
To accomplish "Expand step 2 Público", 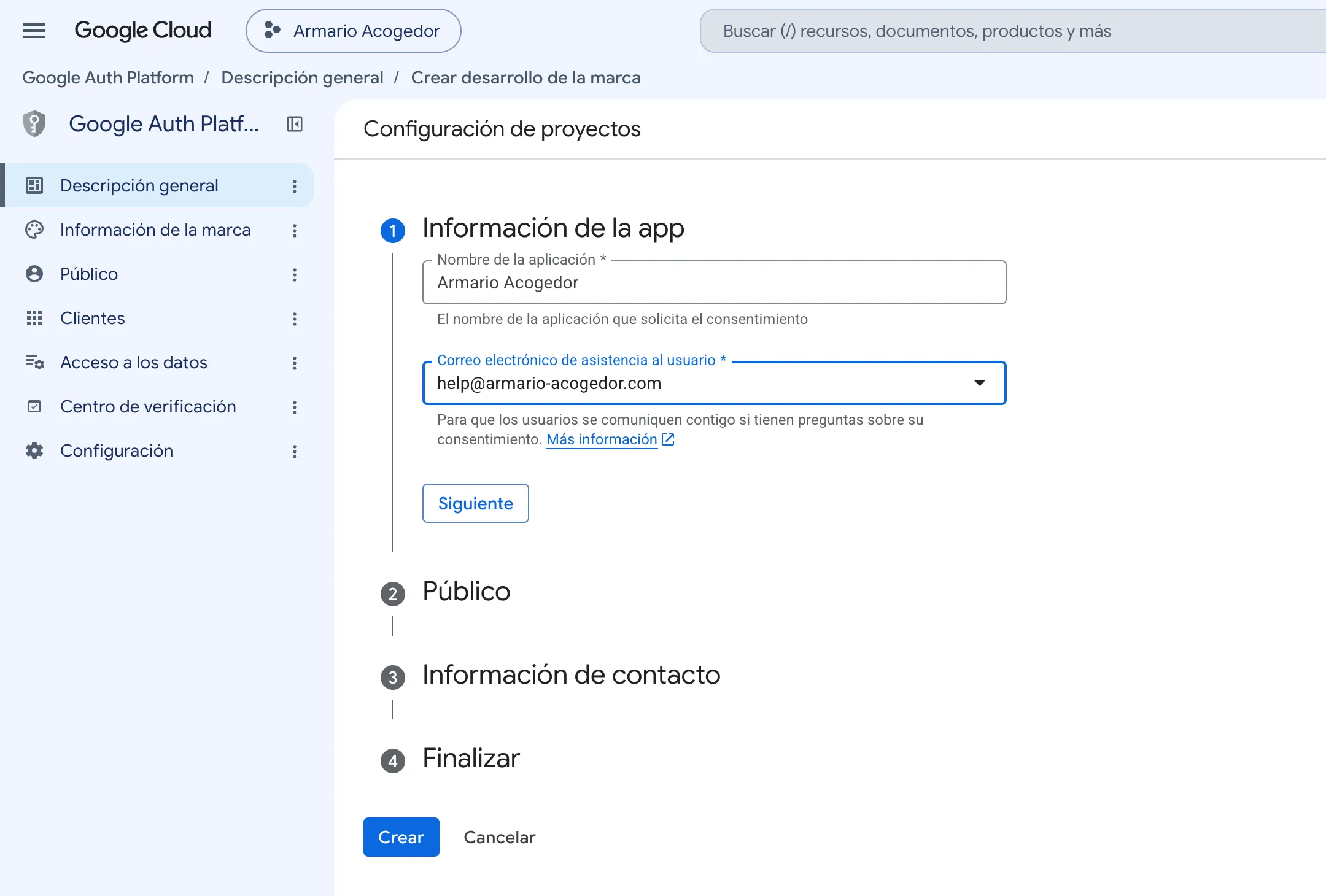I will point(467,592).
